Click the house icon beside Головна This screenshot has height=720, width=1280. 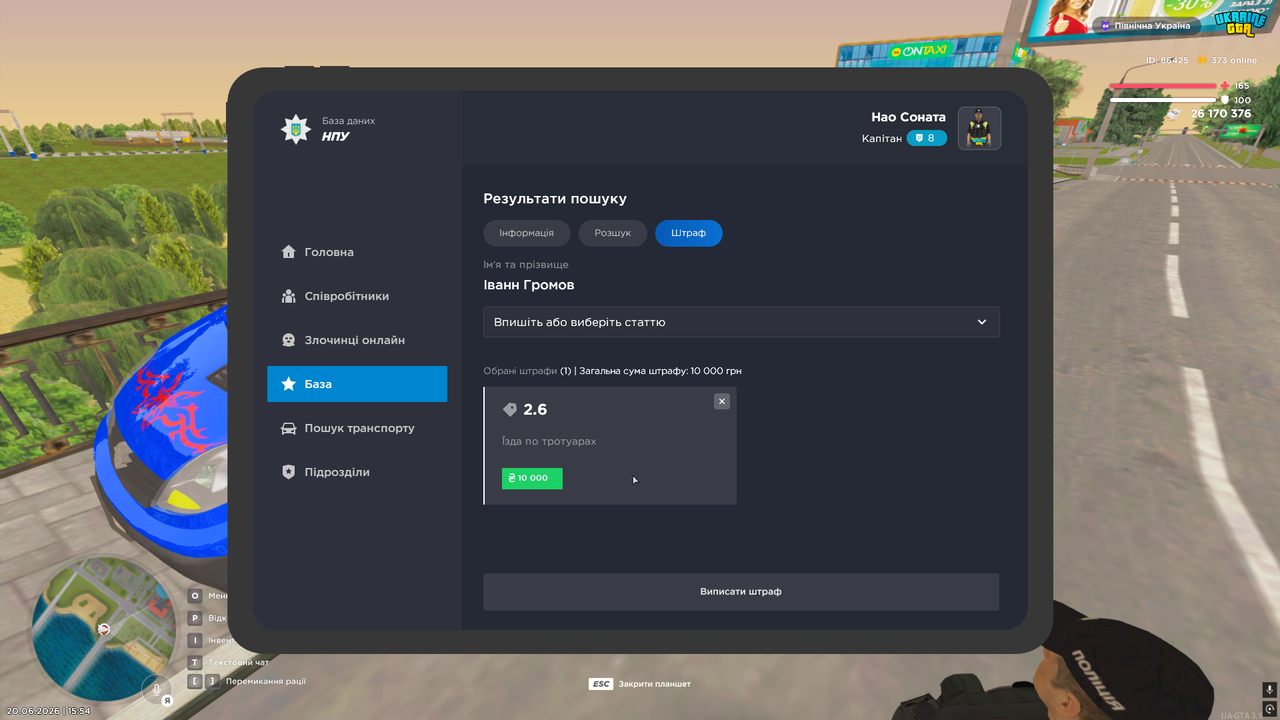[288, 252]
